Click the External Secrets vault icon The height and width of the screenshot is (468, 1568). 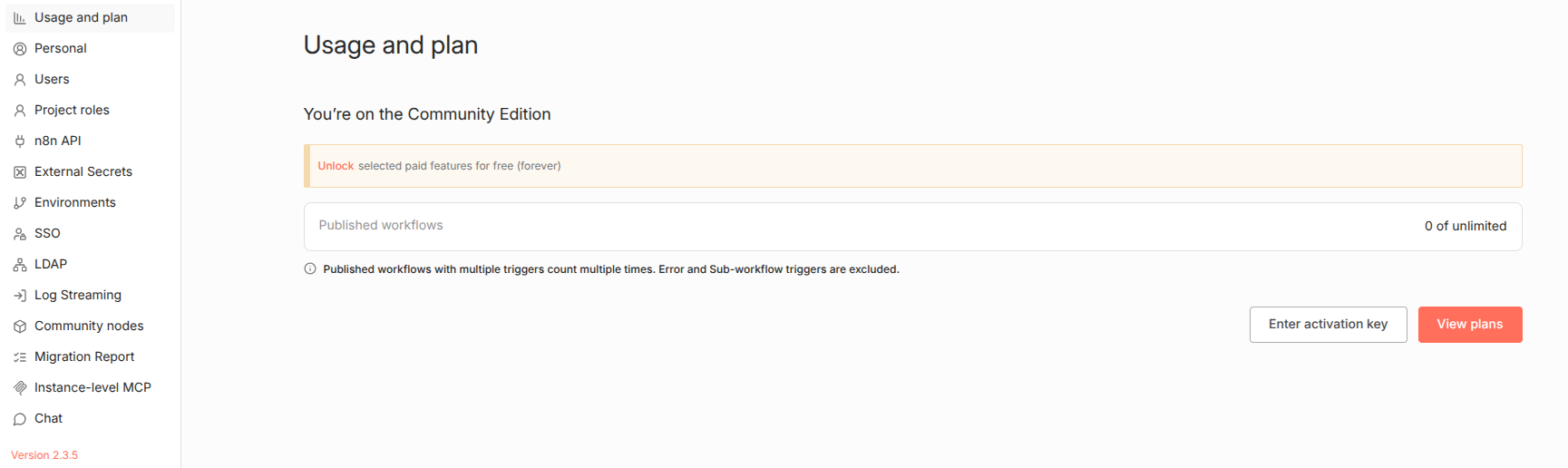(20, 172)
